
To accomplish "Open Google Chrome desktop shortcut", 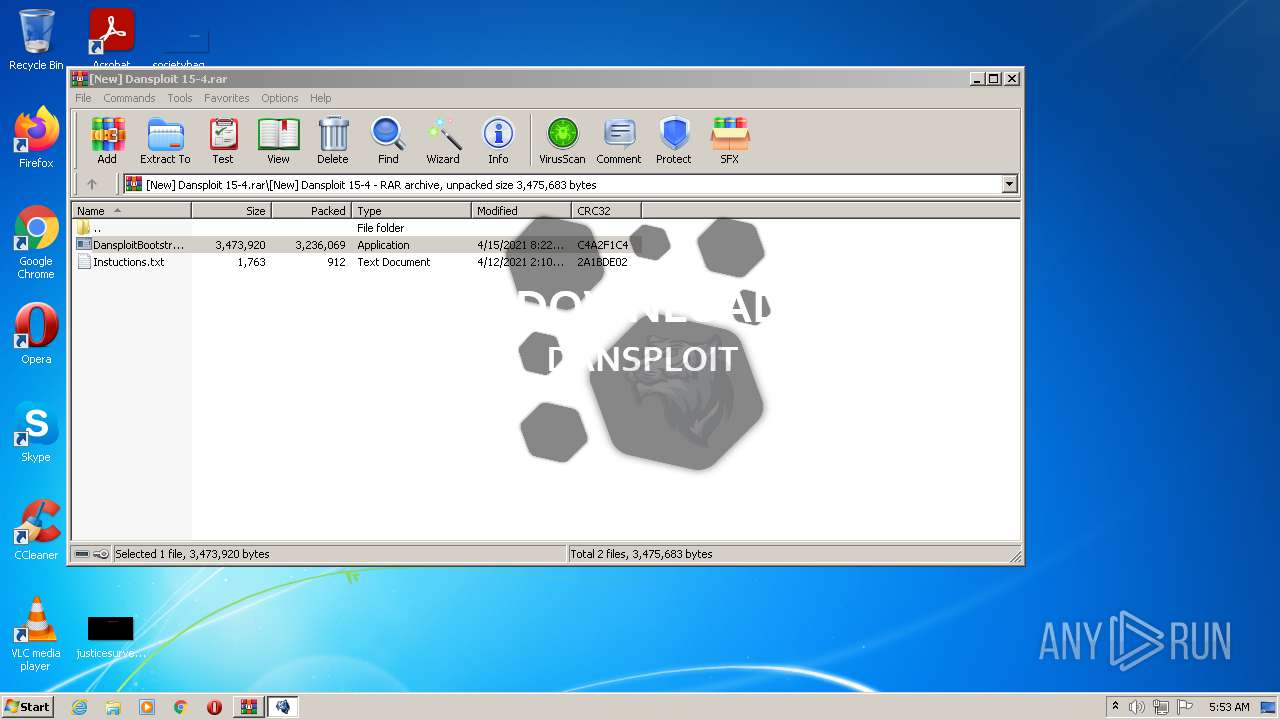I will click(36, 243).
